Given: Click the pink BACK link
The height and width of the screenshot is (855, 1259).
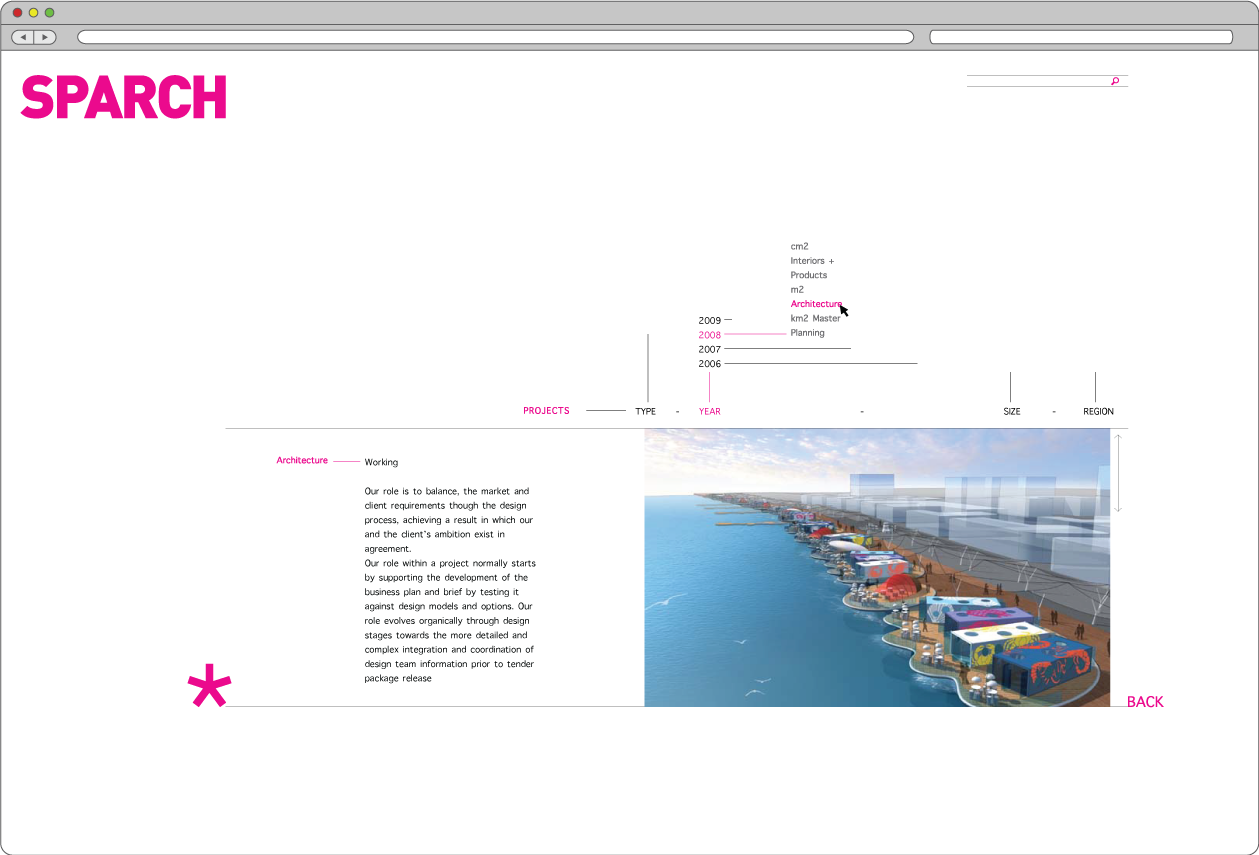Looking at the screenshot, I should pos(1145,702).
